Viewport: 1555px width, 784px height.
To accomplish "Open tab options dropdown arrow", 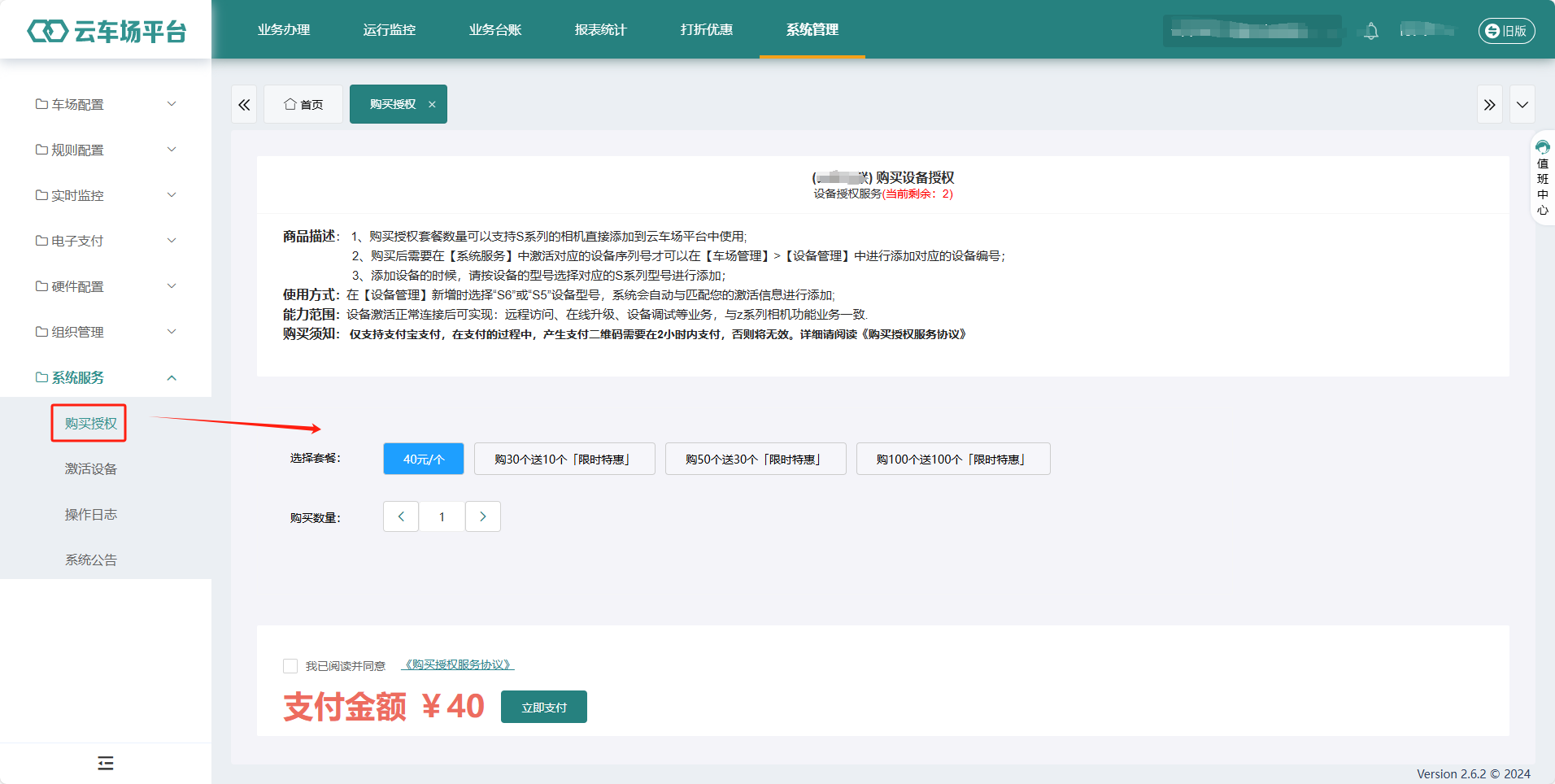I will coord(1522,104).
